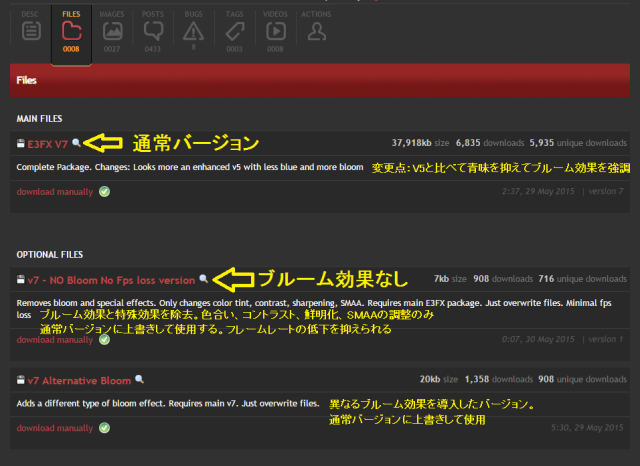
Task: Click the OPTIONAL FILES heading
Action: 49,255
